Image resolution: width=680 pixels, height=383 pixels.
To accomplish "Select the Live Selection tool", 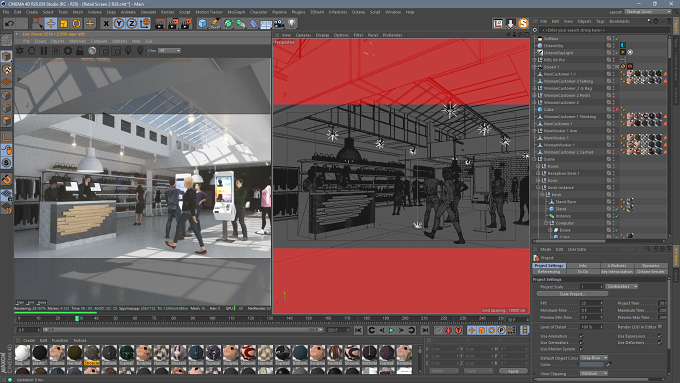I will click(38, 23).
